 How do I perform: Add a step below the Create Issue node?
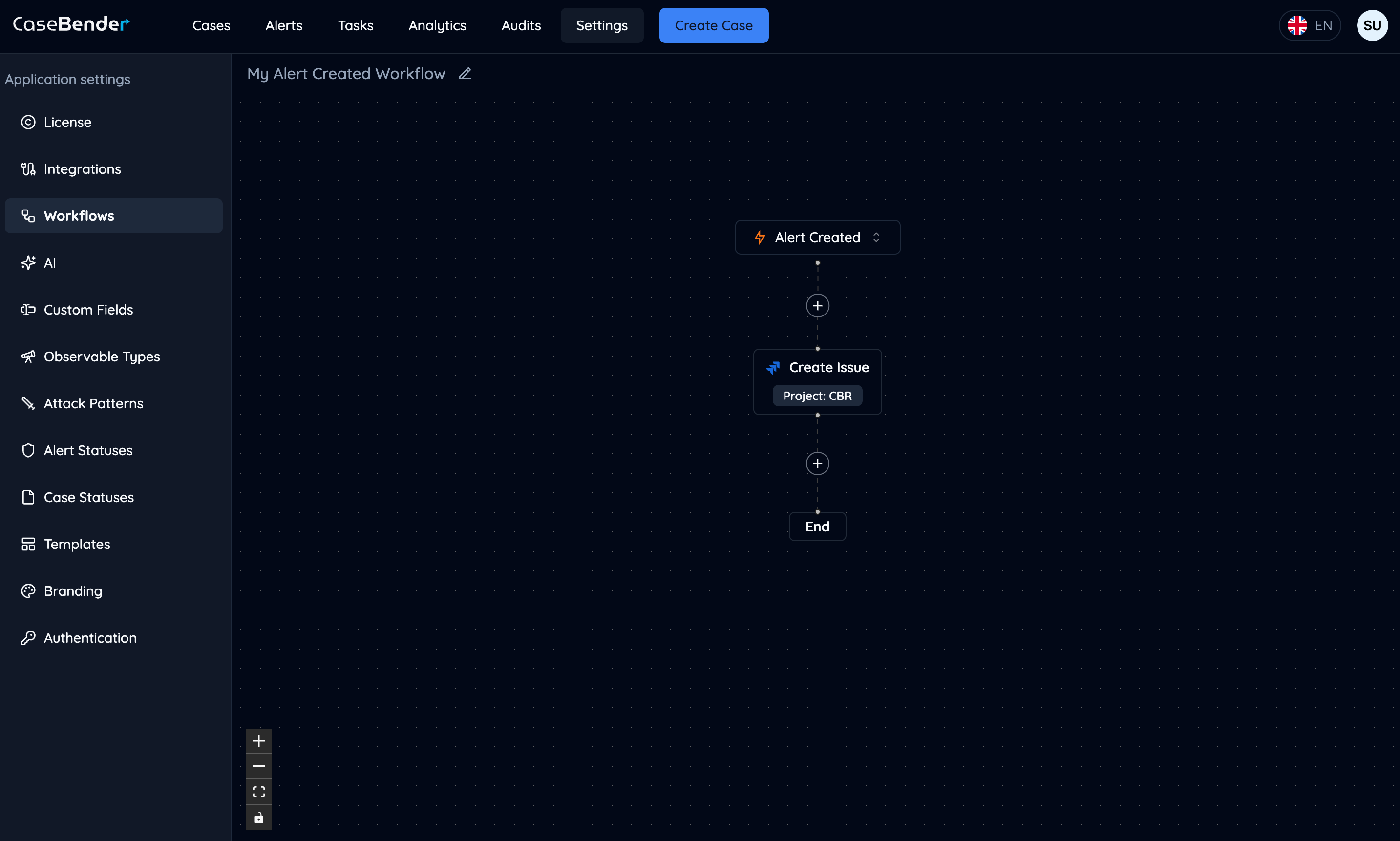pyautogui.click(x=817, y=463)
